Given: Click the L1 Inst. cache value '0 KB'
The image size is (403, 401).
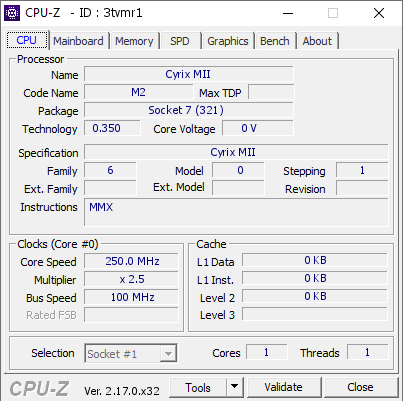Looking at the screenshot, I should (315, 278).
